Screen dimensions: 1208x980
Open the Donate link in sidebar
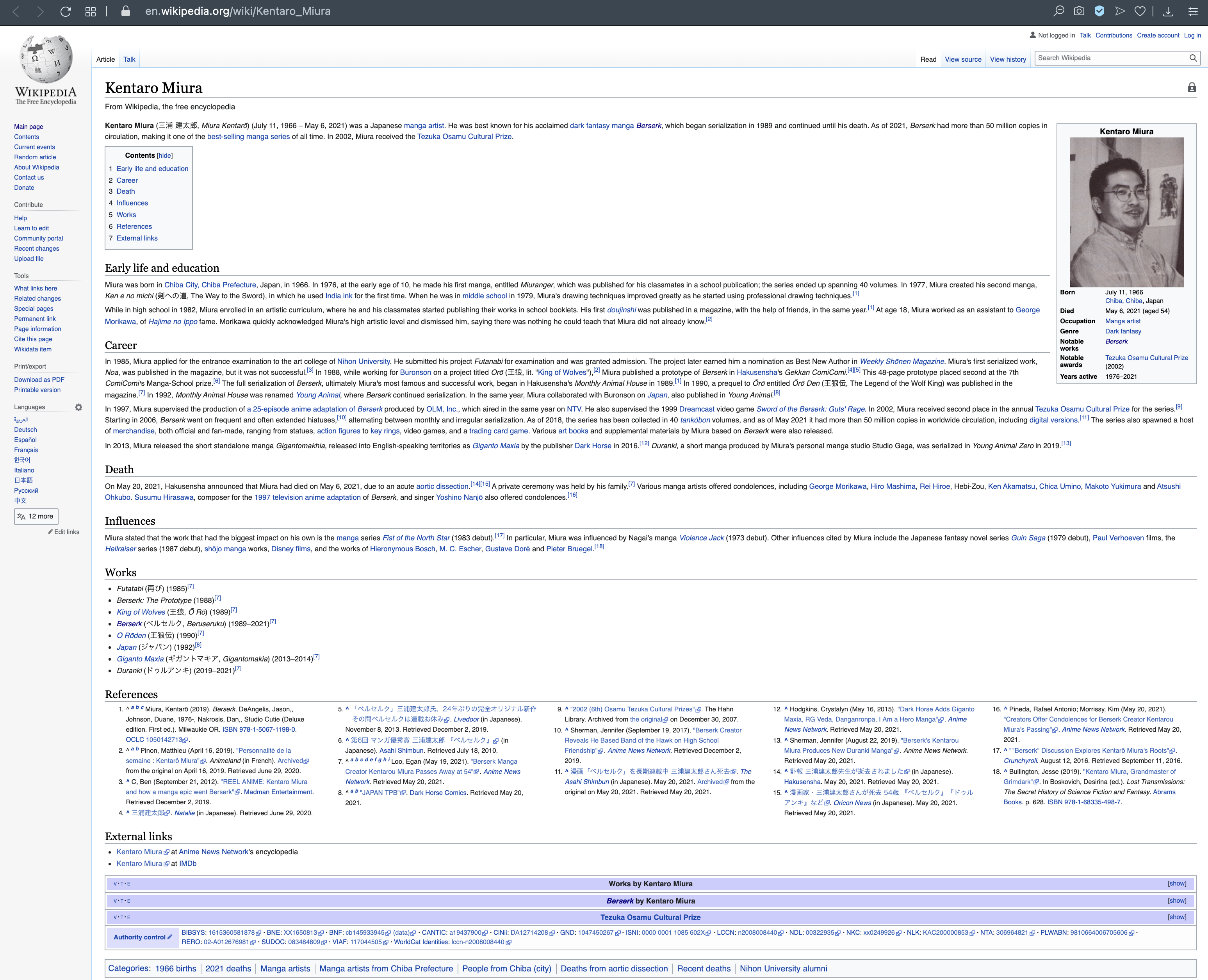[x=24, y=187]
